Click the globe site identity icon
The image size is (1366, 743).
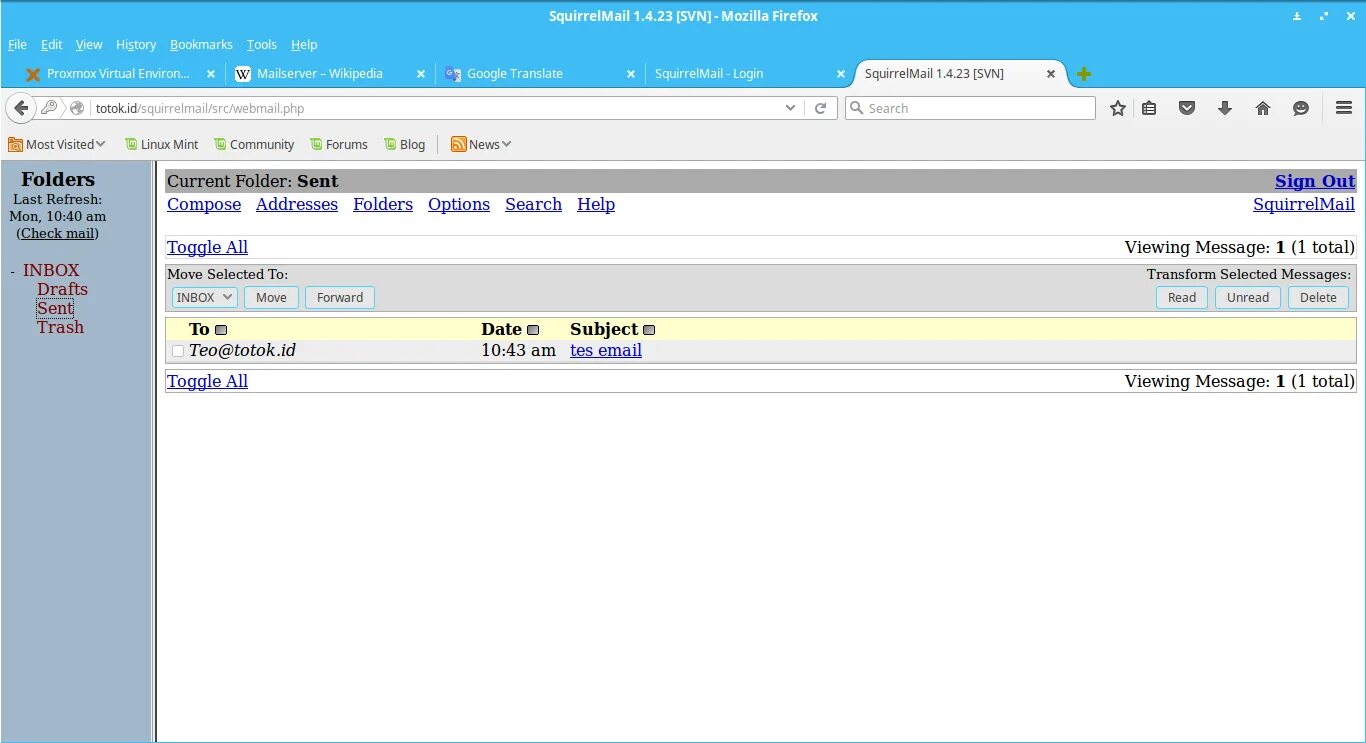(x=77, y=108)
